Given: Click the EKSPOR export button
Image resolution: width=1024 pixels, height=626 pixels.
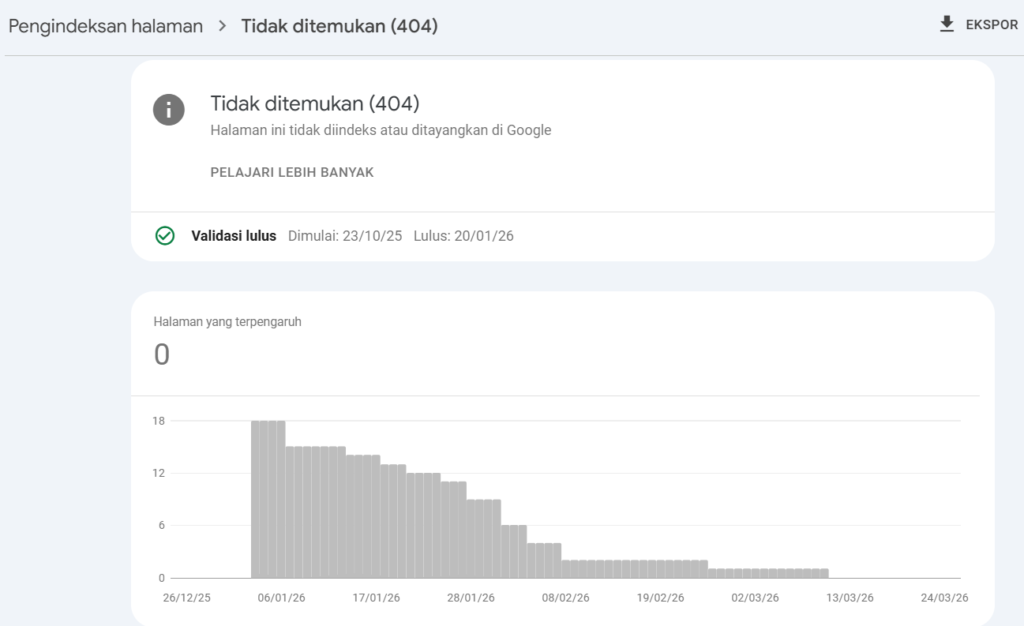Looking at the screenshot, I should 978,24.
